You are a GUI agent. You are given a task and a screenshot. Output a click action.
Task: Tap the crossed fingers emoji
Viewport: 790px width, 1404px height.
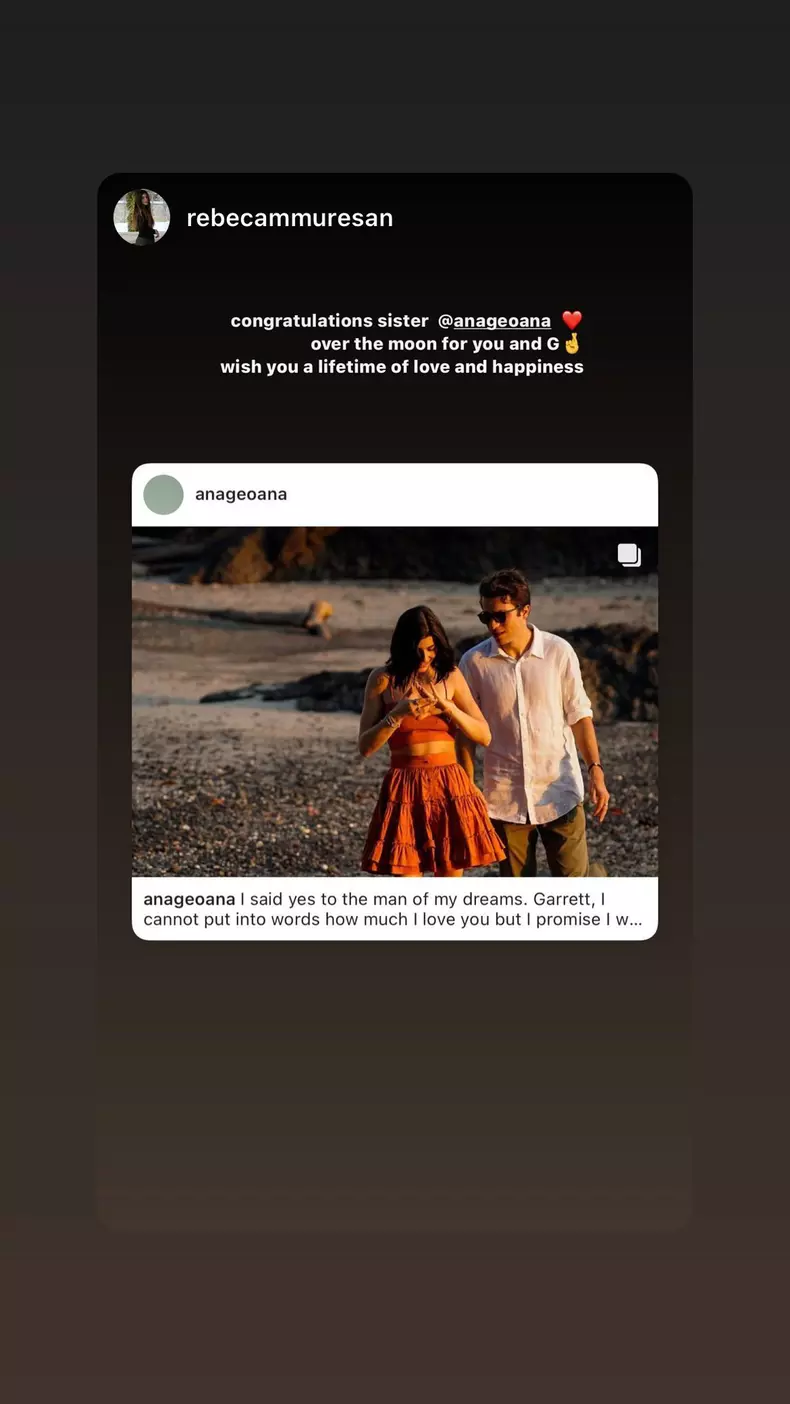click(572, 344)
